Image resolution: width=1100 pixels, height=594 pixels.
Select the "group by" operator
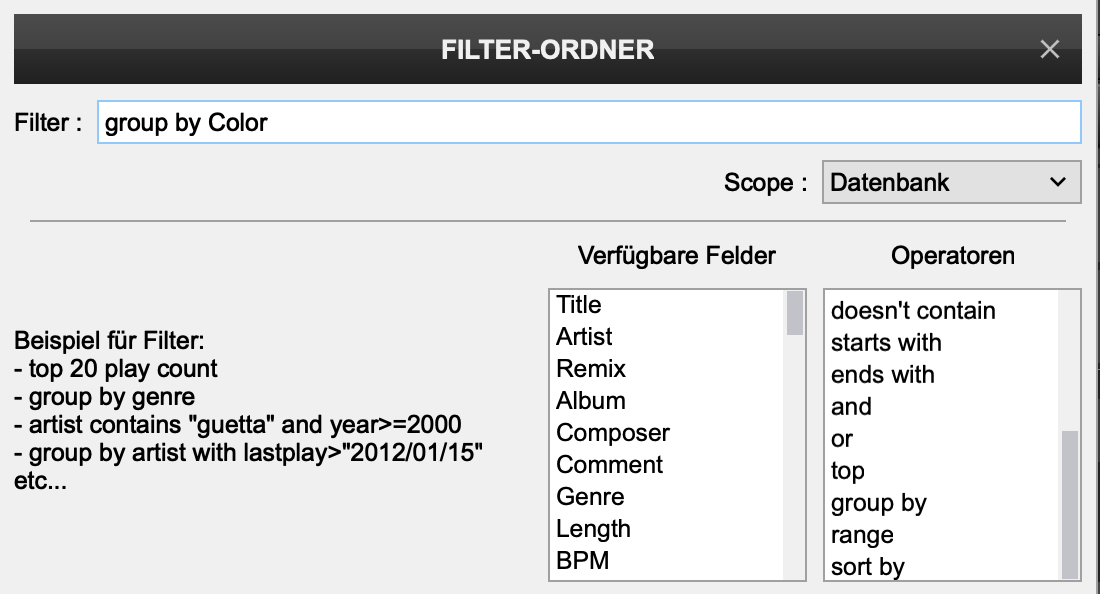[x=878, y=503]
